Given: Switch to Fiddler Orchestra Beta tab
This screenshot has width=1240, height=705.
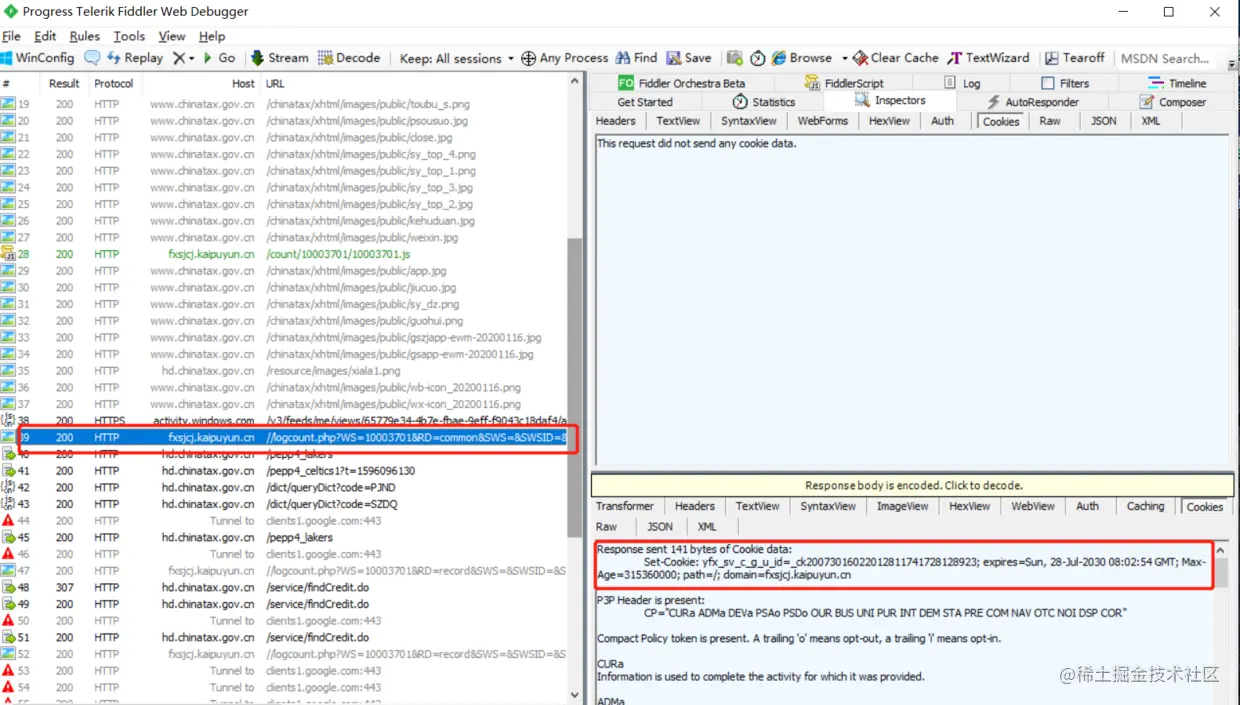Looking at the screenshot, I should [681, 83].
